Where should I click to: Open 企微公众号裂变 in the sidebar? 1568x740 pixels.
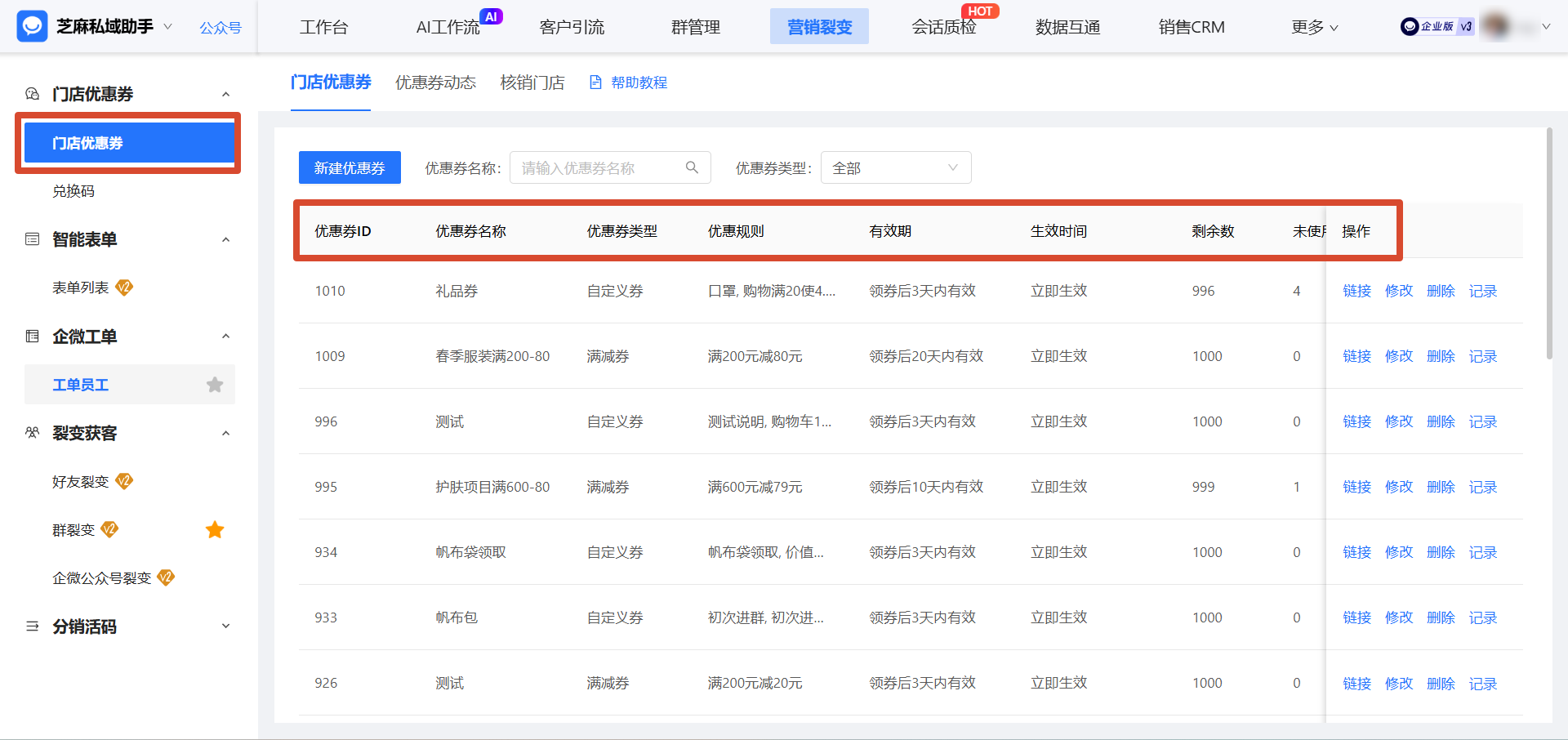click(102, 577)
